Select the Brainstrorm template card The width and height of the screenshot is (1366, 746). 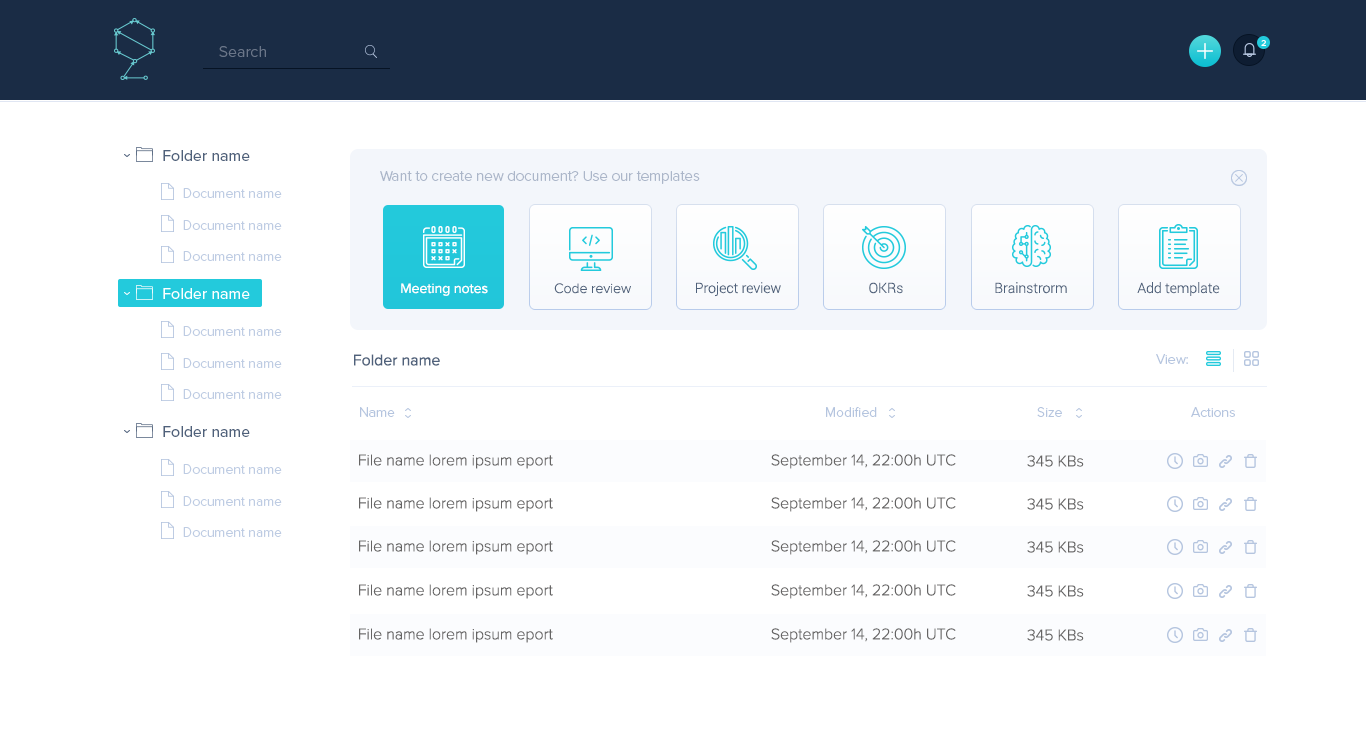1032,257
